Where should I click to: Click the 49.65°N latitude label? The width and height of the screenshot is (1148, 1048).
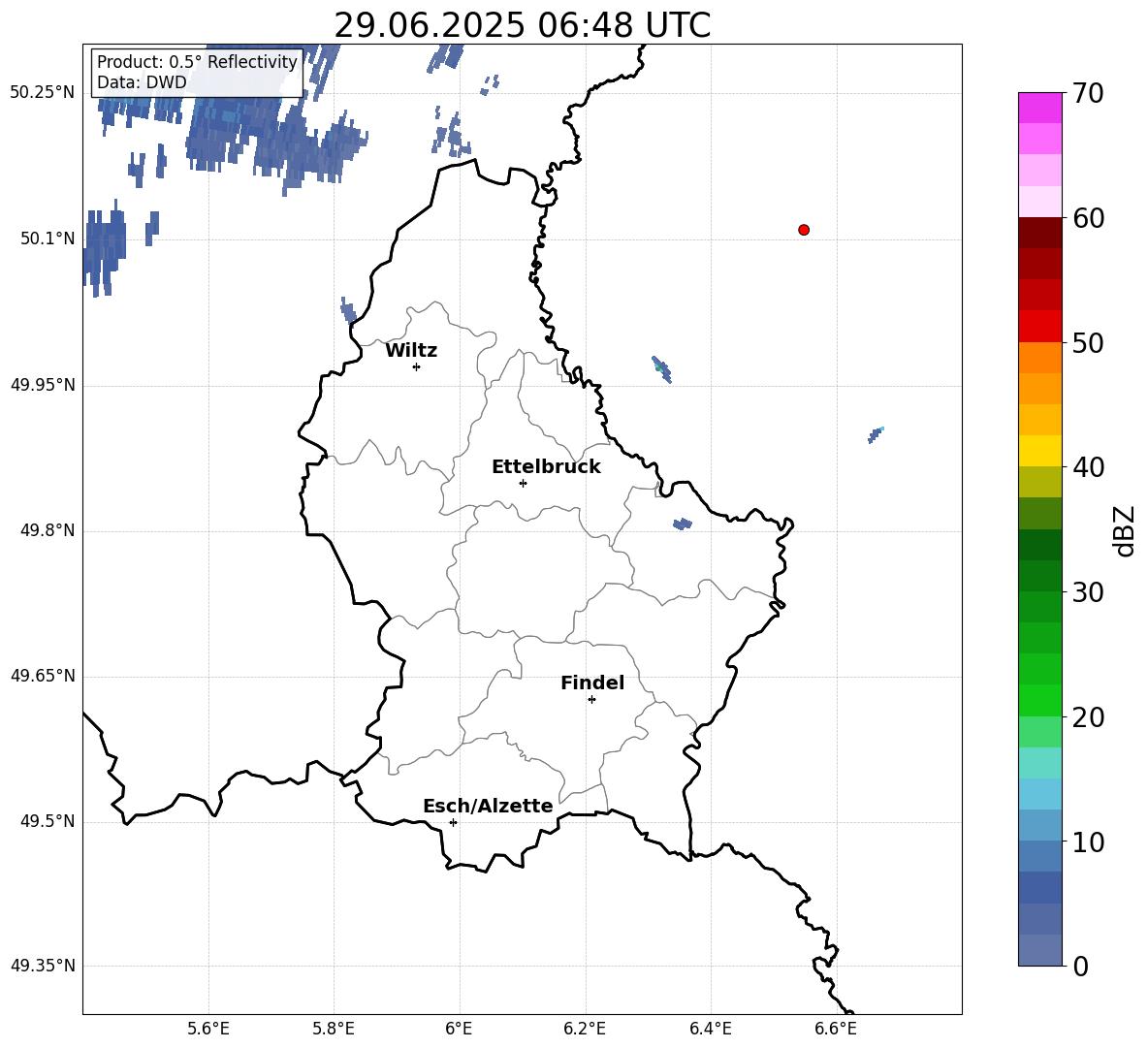pyautogui.click(x=43, y=676)
